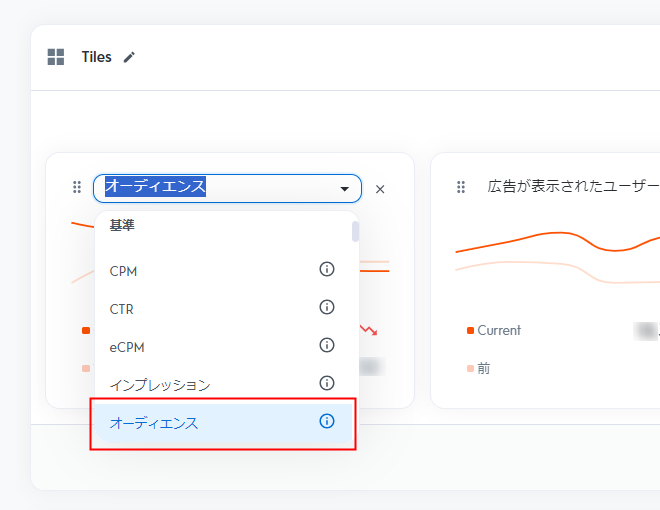Image resolution: width=660 pixels, height=510 pixels.
Task: Choose the highlighted オーディエンス option
Action: 154,423
